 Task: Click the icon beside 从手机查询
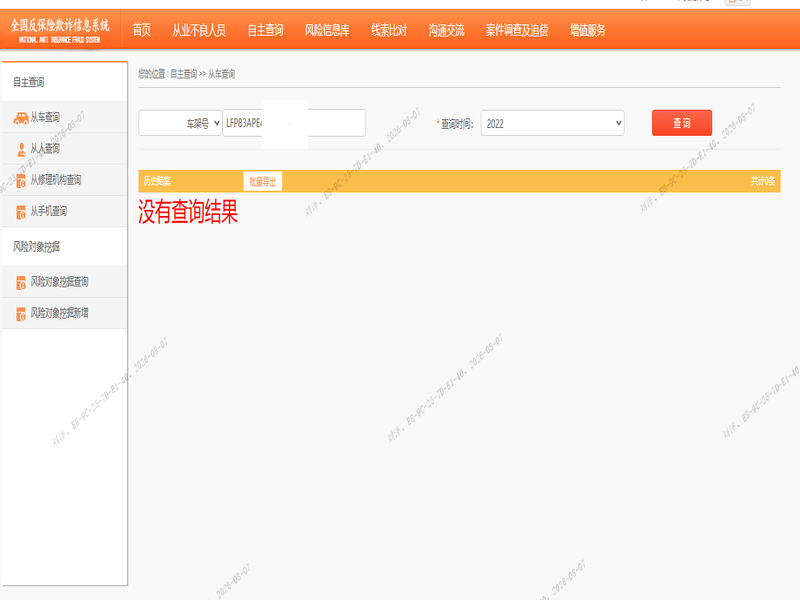[21, 212]
